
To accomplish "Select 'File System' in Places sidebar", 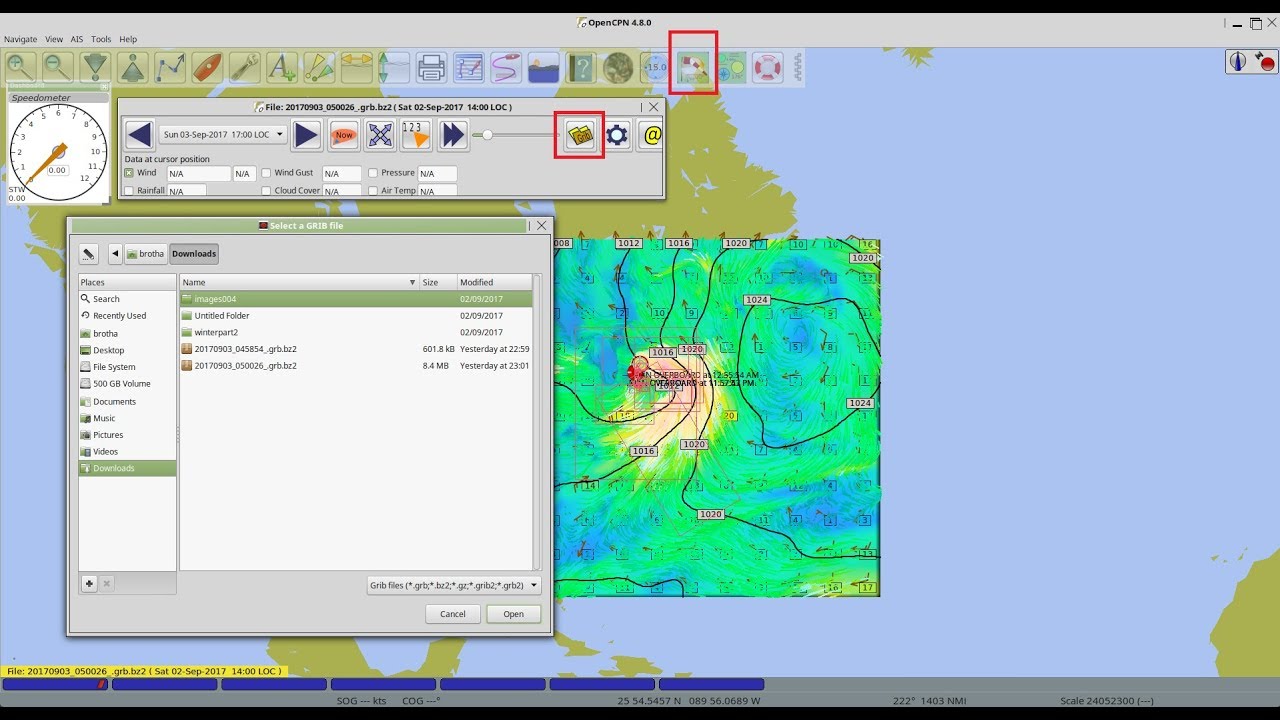I will tap(127, 367).
